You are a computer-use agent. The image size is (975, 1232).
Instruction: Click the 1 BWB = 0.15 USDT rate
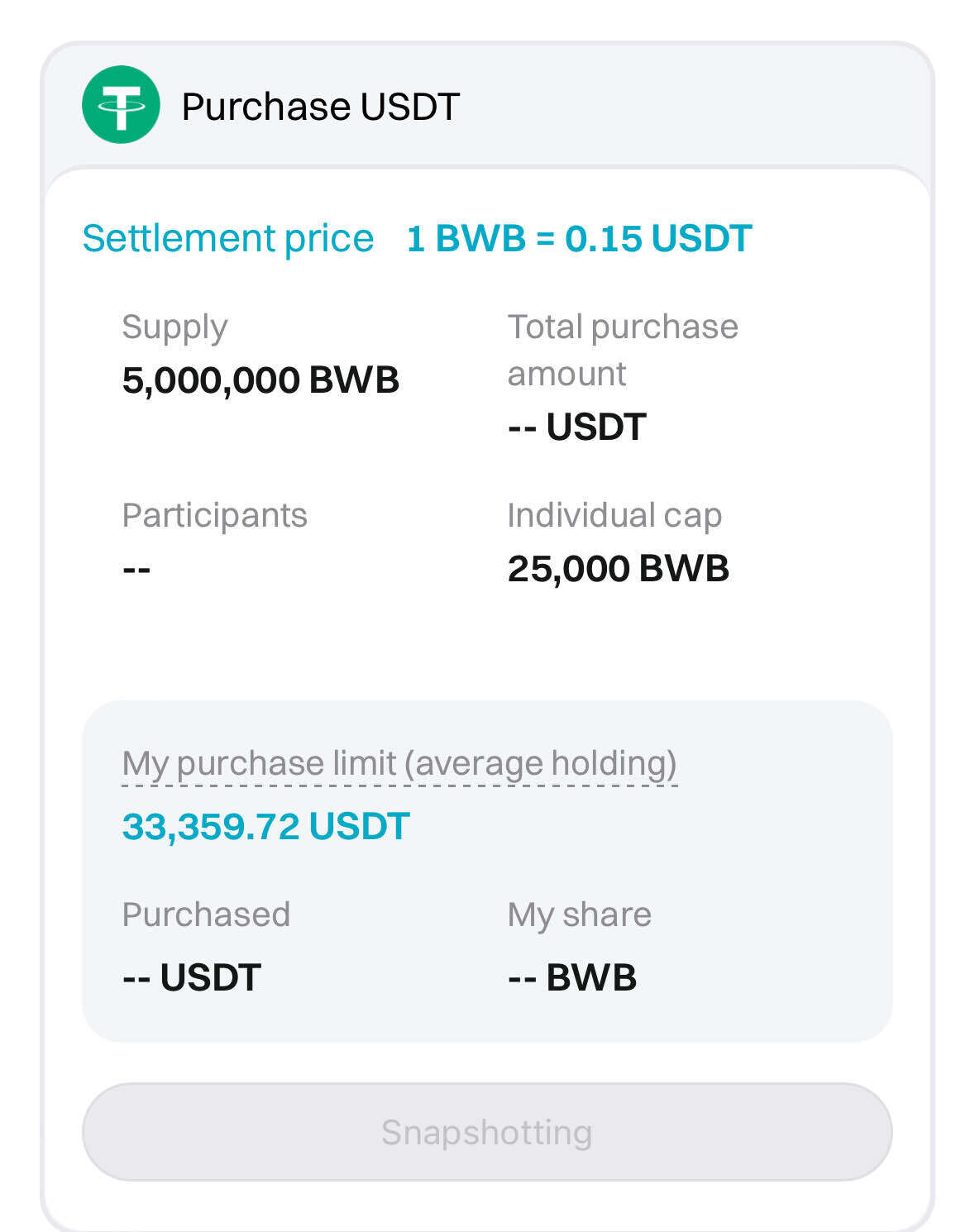tap(579, 239)
